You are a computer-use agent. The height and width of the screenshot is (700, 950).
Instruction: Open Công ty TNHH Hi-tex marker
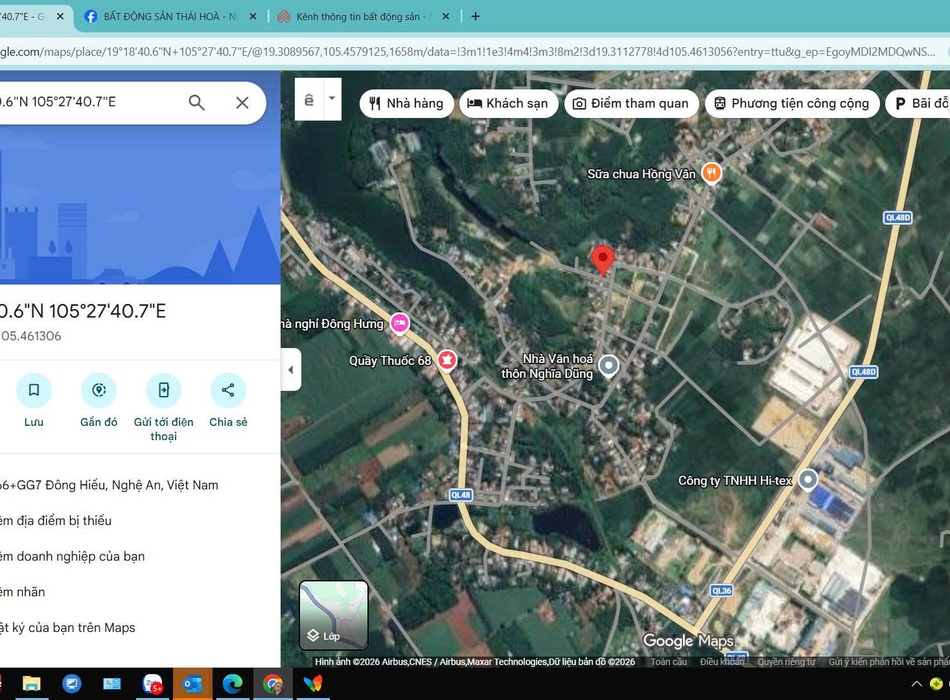tap(808, 480)
